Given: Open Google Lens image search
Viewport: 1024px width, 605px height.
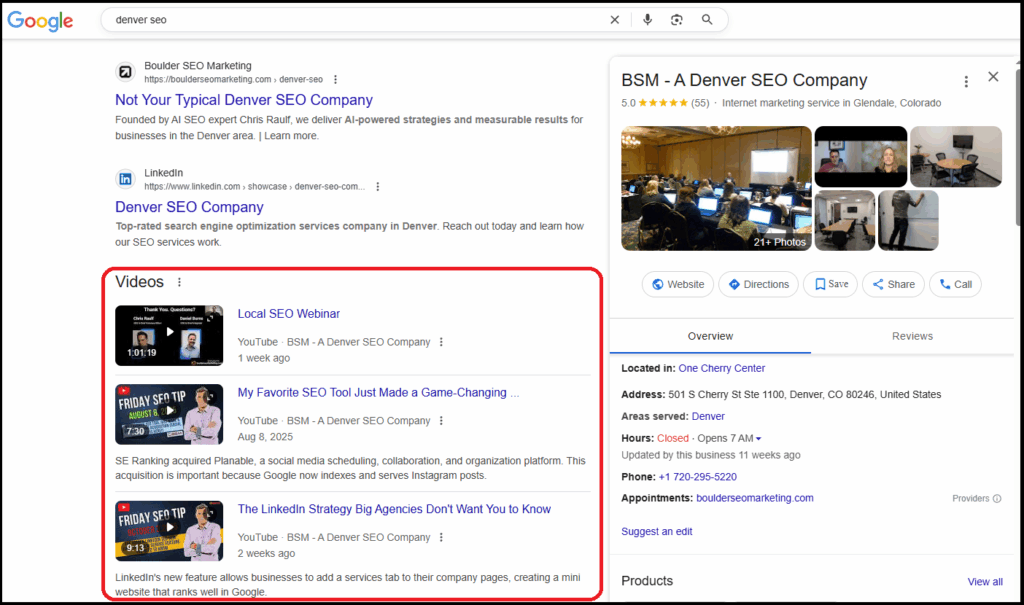Looking at the screenshot, I should click(x=677, y=20).
